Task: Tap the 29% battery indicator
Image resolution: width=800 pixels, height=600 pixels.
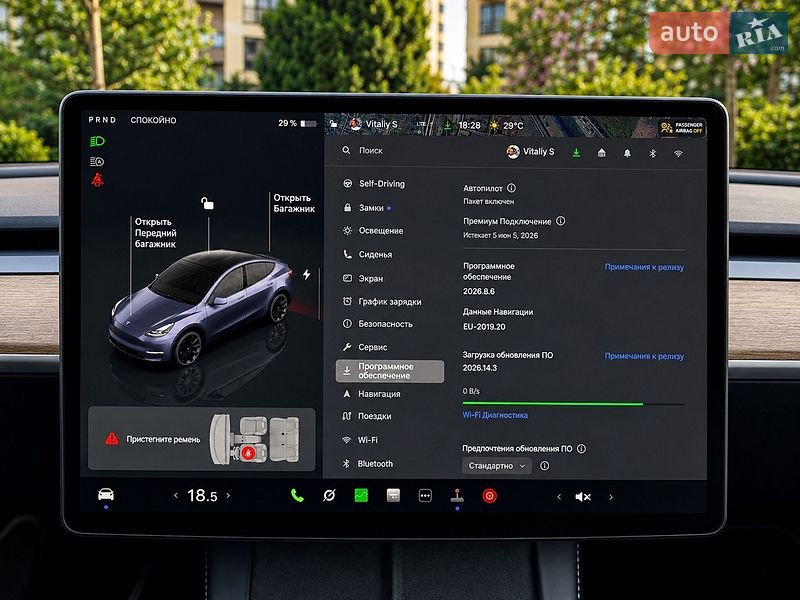Action: (x=297, y=123)
